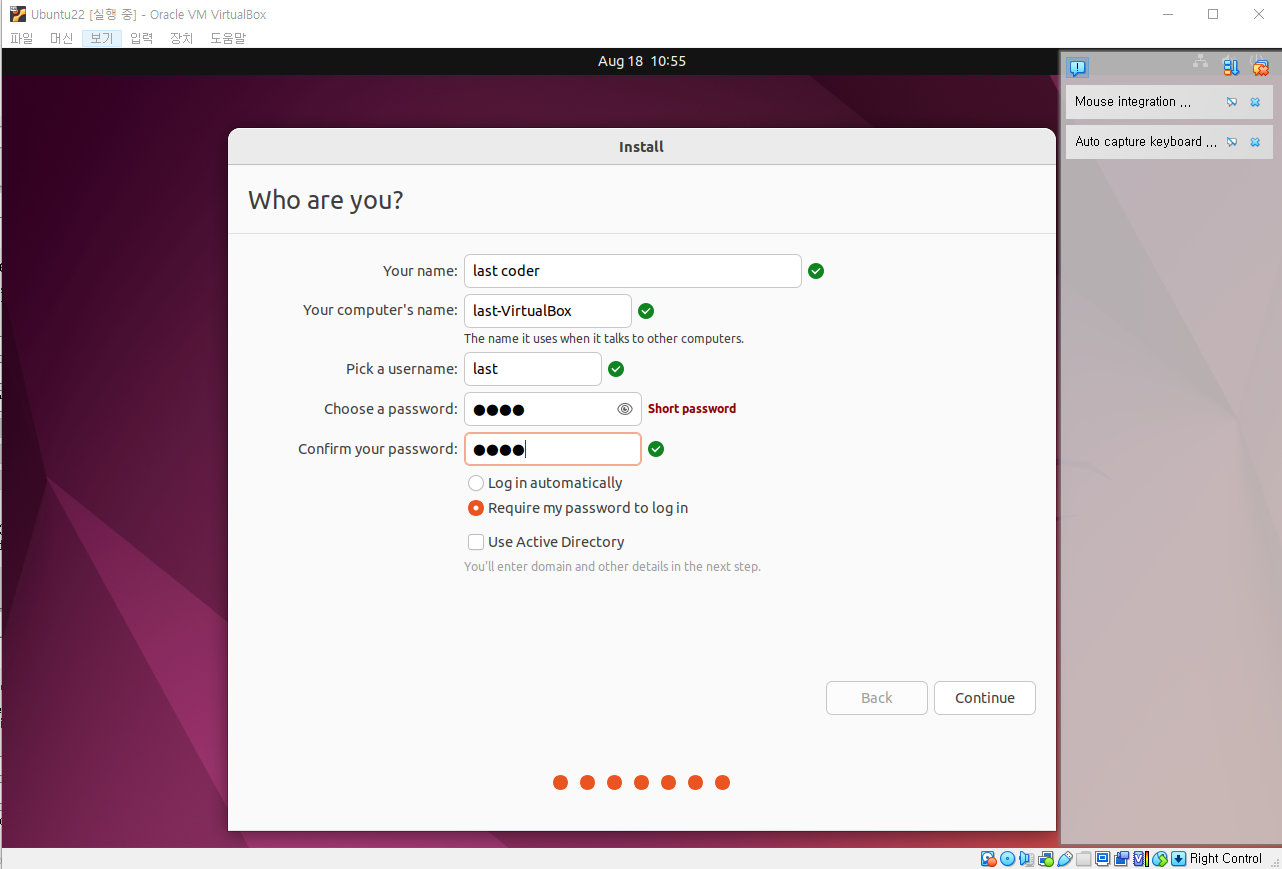Dismiss the Mouse integration notification
This screenshot has height=869, width=1282.
(1255, 102)
